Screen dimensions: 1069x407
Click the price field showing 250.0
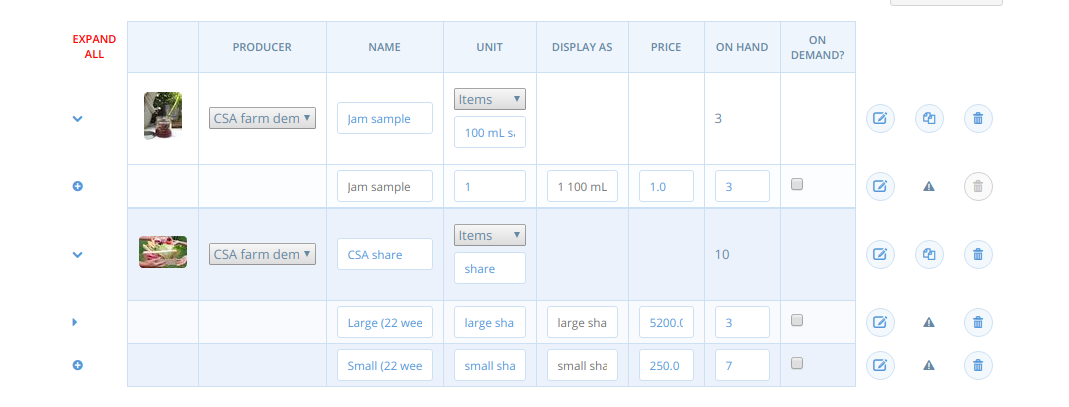(666, 365)
